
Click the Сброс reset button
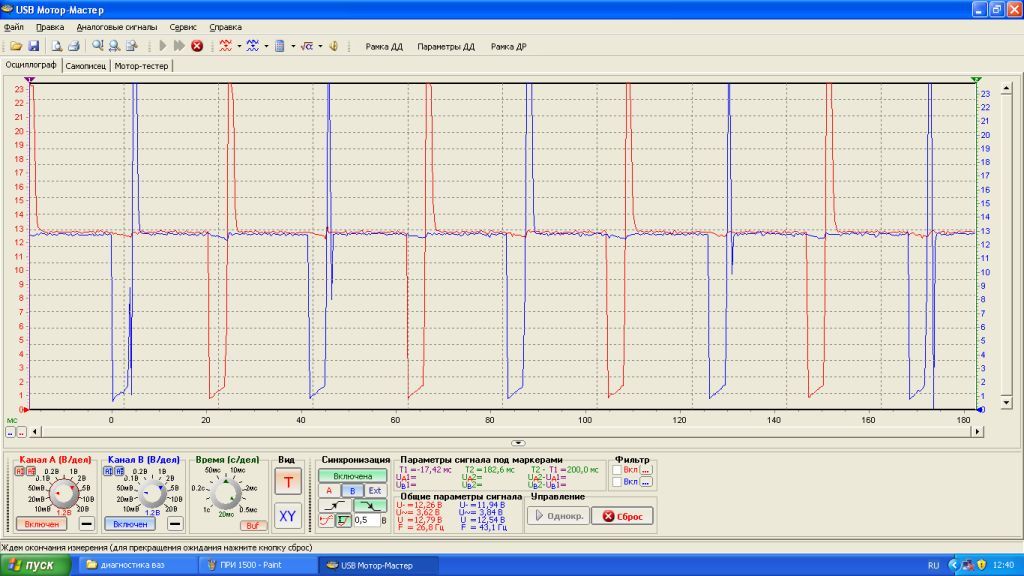pyautogui.click(x=623, y=516)
